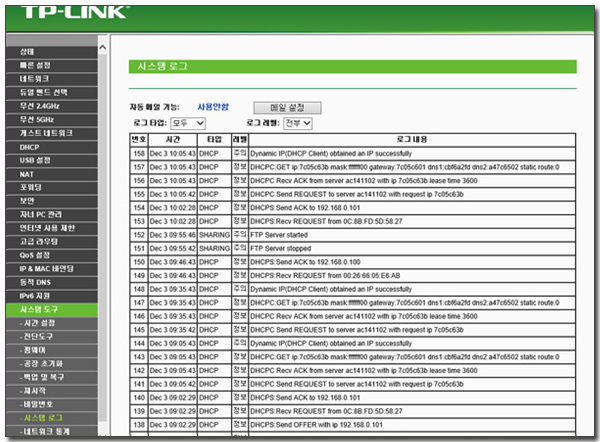Click the 로그내용 column header
Viewport: 600px width, 442px height.
click(x=412, y=140)
